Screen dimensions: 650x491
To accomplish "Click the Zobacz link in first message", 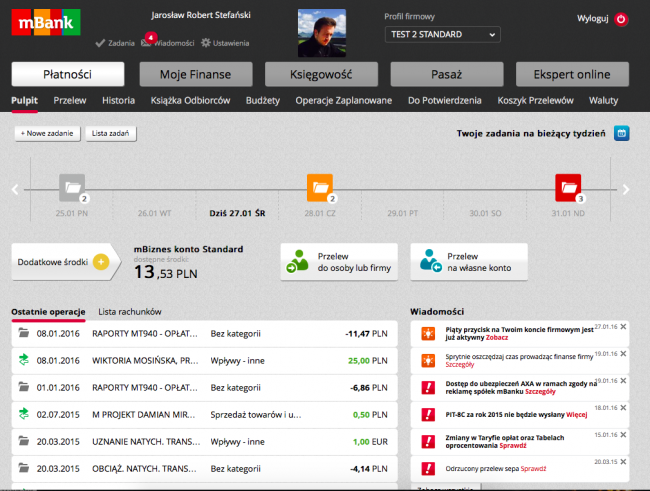I will tap(497, 338).
